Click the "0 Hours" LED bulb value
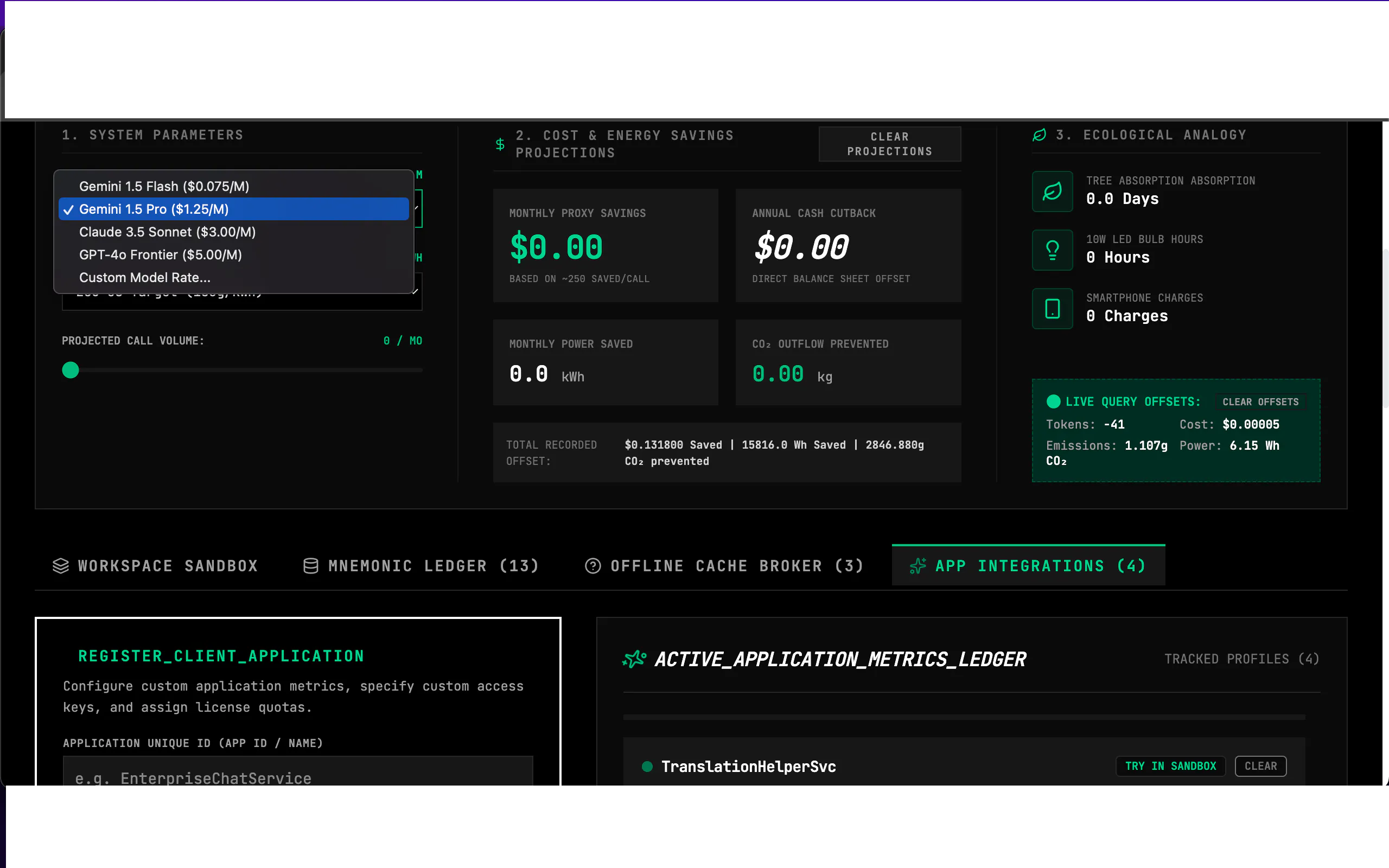The height and width of the screenshot is (868, 1389). pyautogui.click(x=1118, y=258)
